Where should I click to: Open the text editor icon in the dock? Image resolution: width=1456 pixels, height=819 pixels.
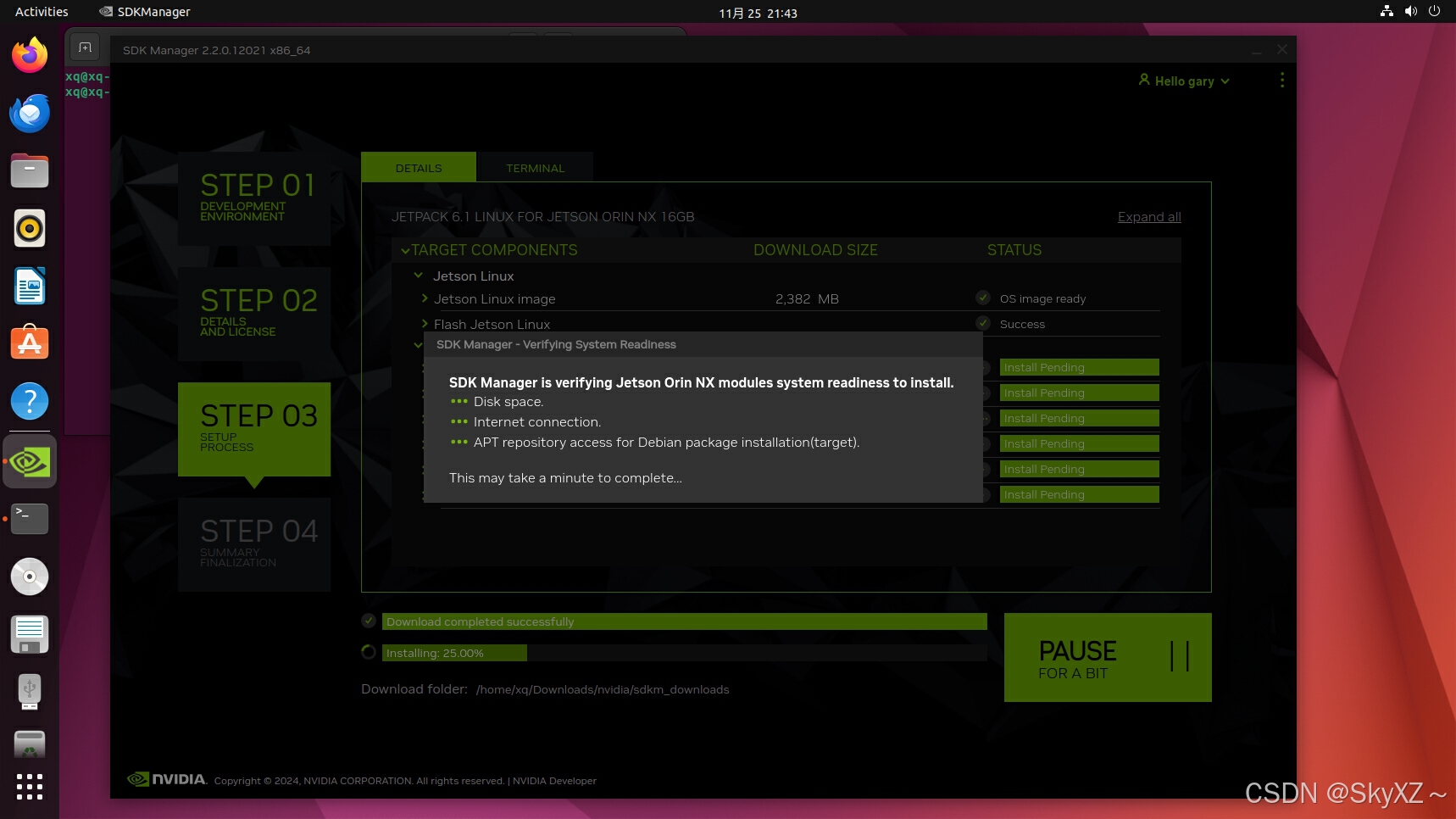tap(30, 634)
